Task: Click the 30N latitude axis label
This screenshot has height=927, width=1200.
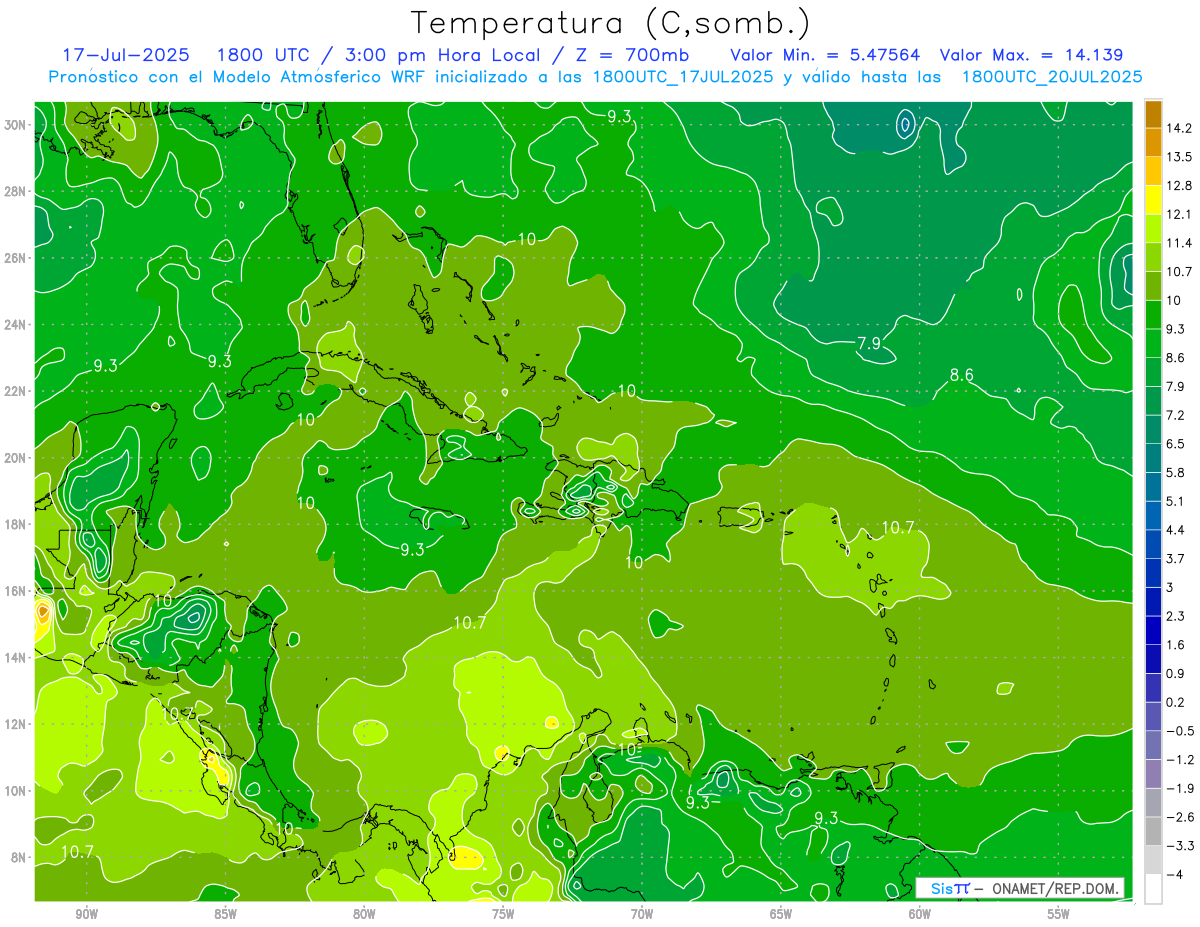Action: point(17,125)
